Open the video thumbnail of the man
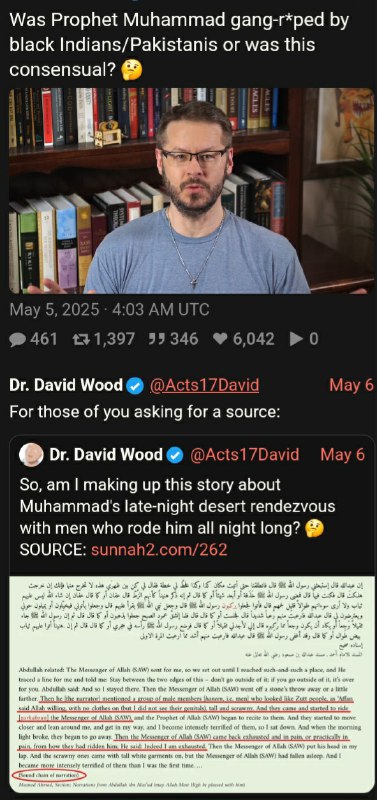The height and width of the screenshot is (800, 377). [x=191, y=191]
